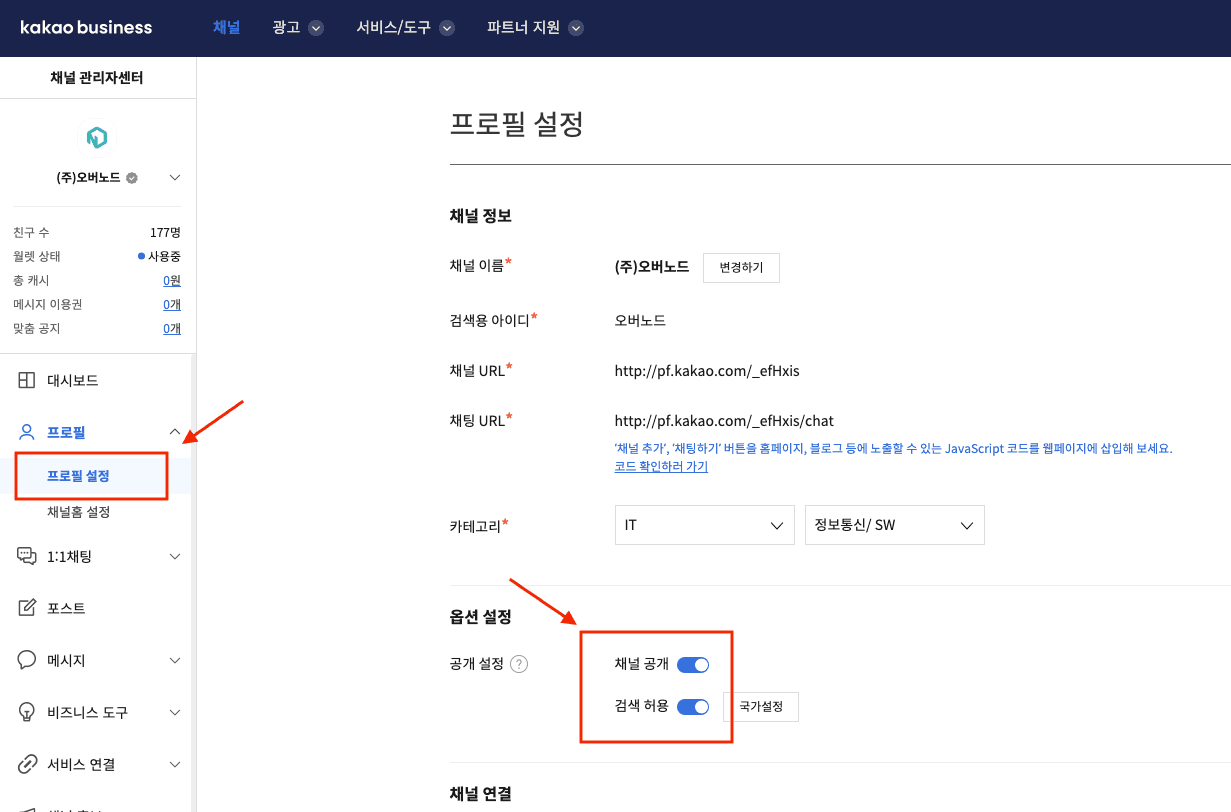The width and height of the screenshot is (1231, 812).
Task: Expand the channel switcher chevron
Action: tap(175, 178)
